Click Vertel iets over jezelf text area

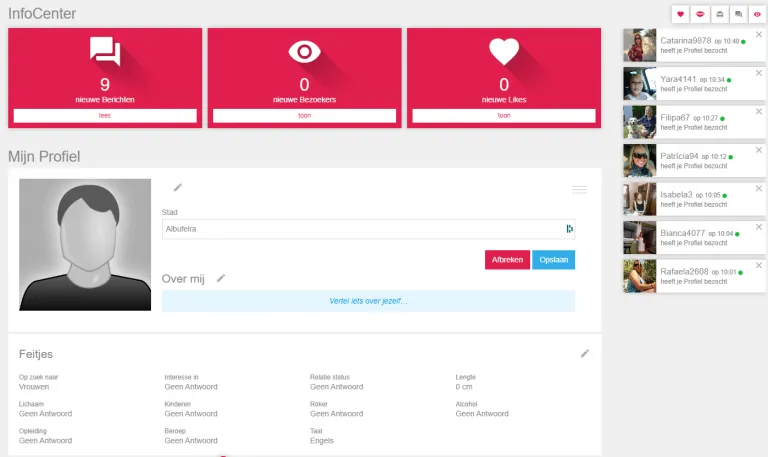click(368, 301)
